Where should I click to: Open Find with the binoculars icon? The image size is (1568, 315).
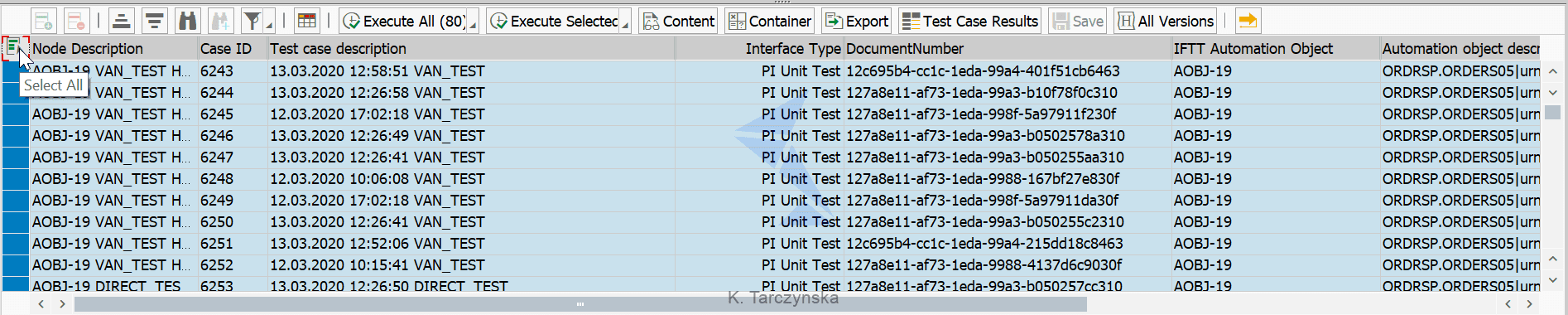[x=188, y=21]
